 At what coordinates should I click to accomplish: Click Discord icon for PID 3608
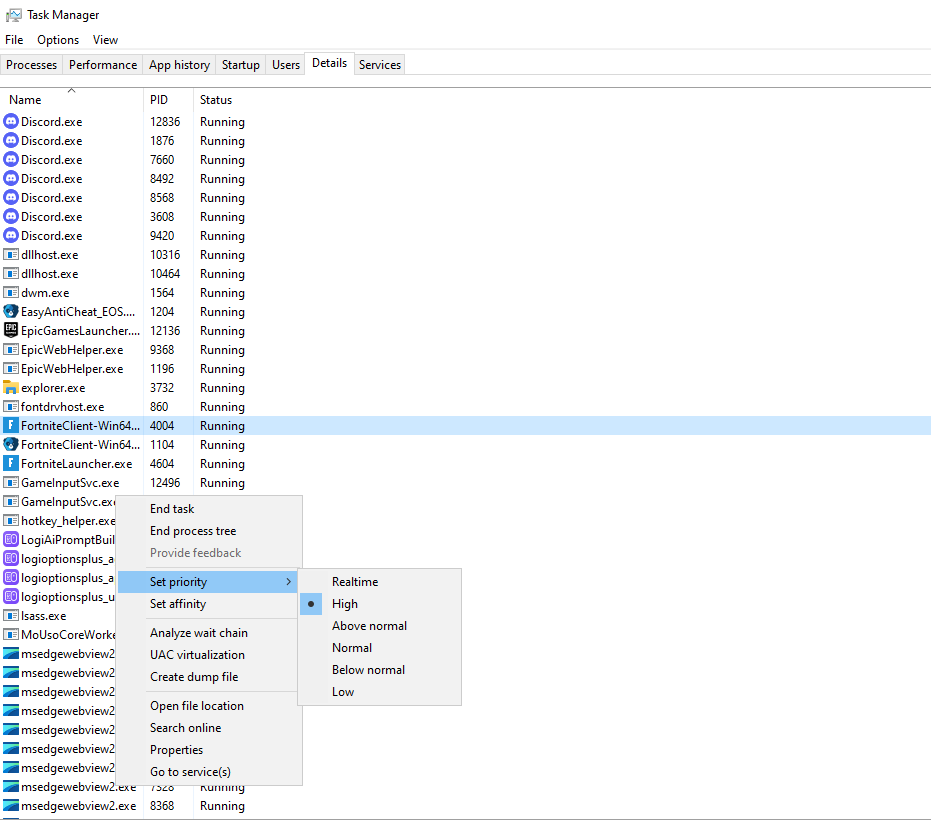(x=11, y=217)
